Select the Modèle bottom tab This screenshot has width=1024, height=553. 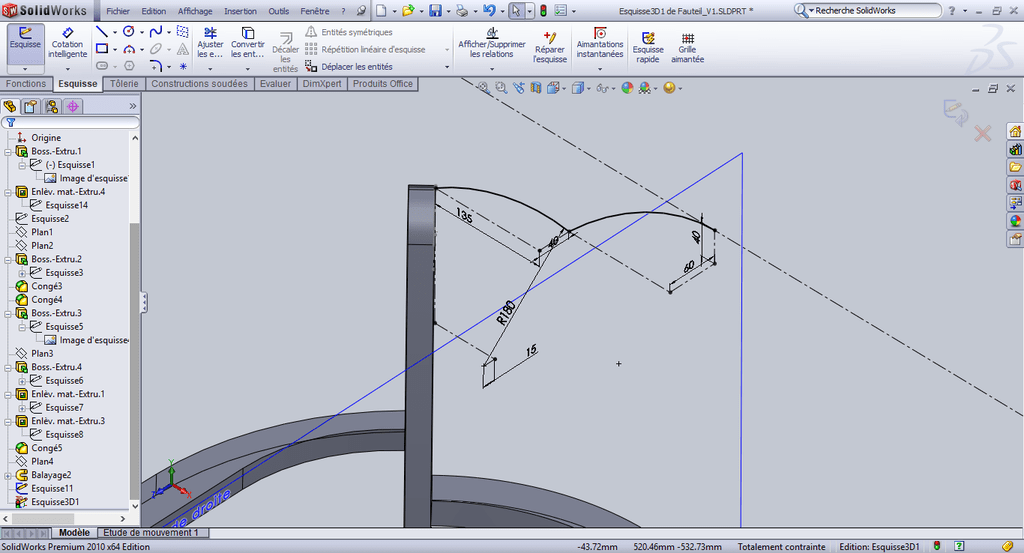(74, 533)
